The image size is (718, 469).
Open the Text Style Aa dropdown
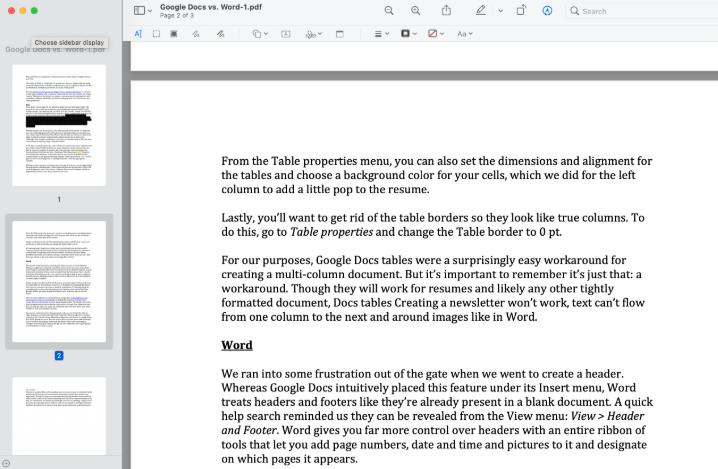[464, 34]
